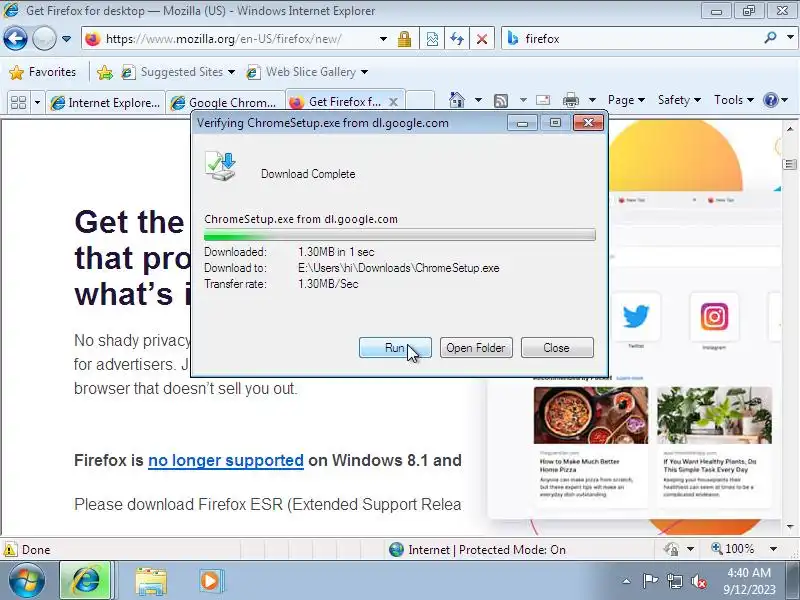The width and height of the screenshot is (800, 600).
Task: Click the Print icon
Action: [570, 100]
